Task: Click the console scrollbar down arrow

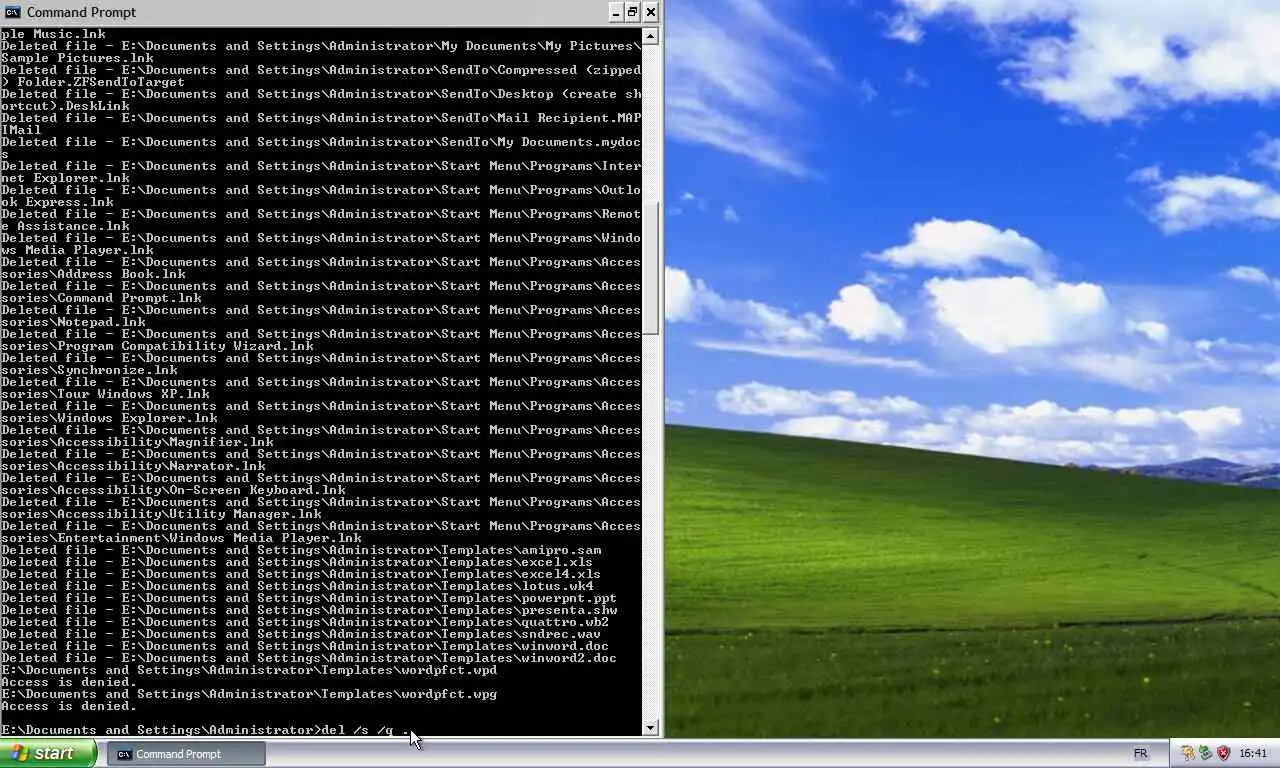Action: pos(651,728)
